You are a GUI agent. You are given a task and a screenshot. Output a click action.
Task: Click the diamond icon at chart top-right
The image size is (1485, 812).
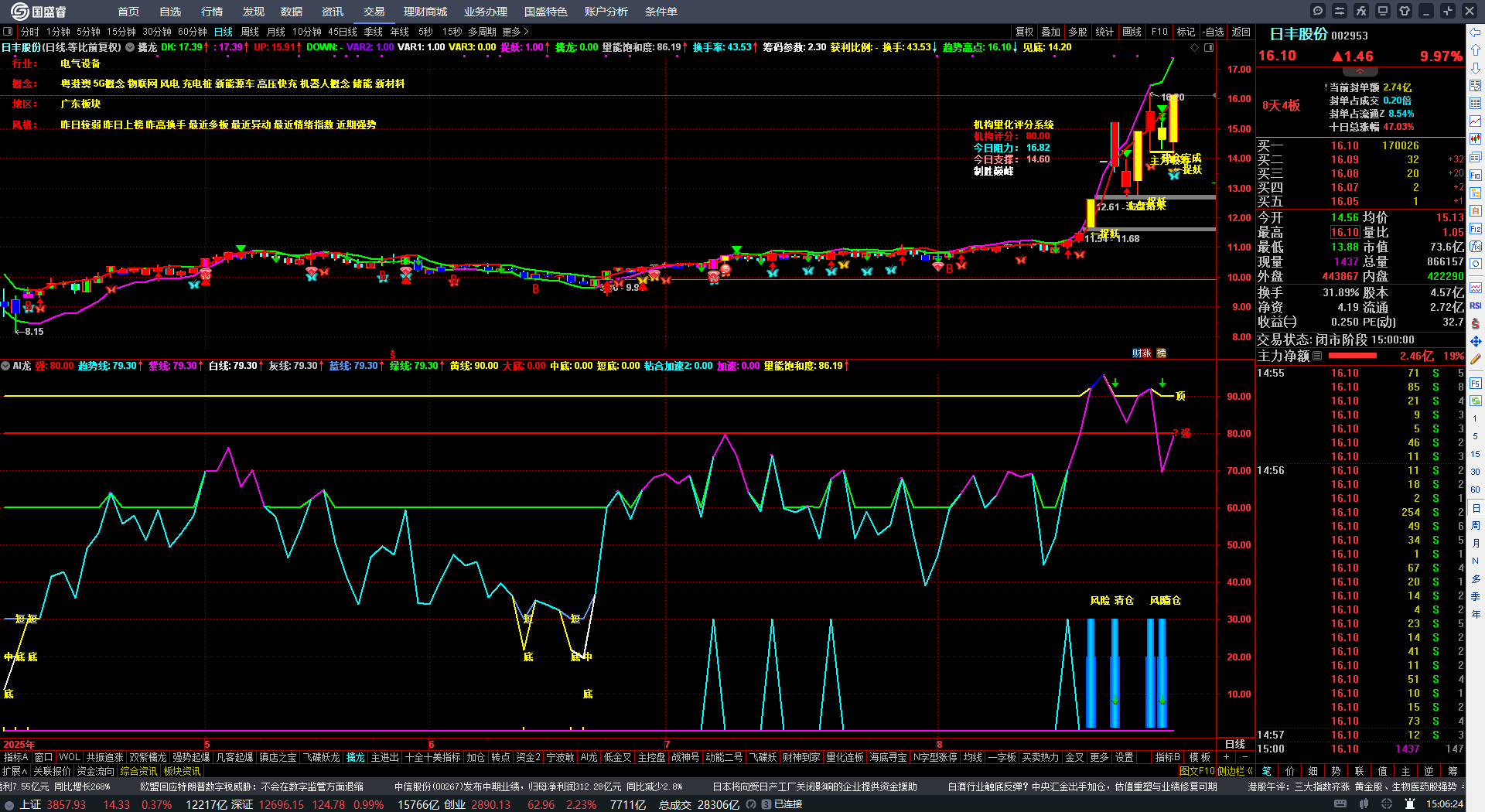click(x=1194, y=47)
